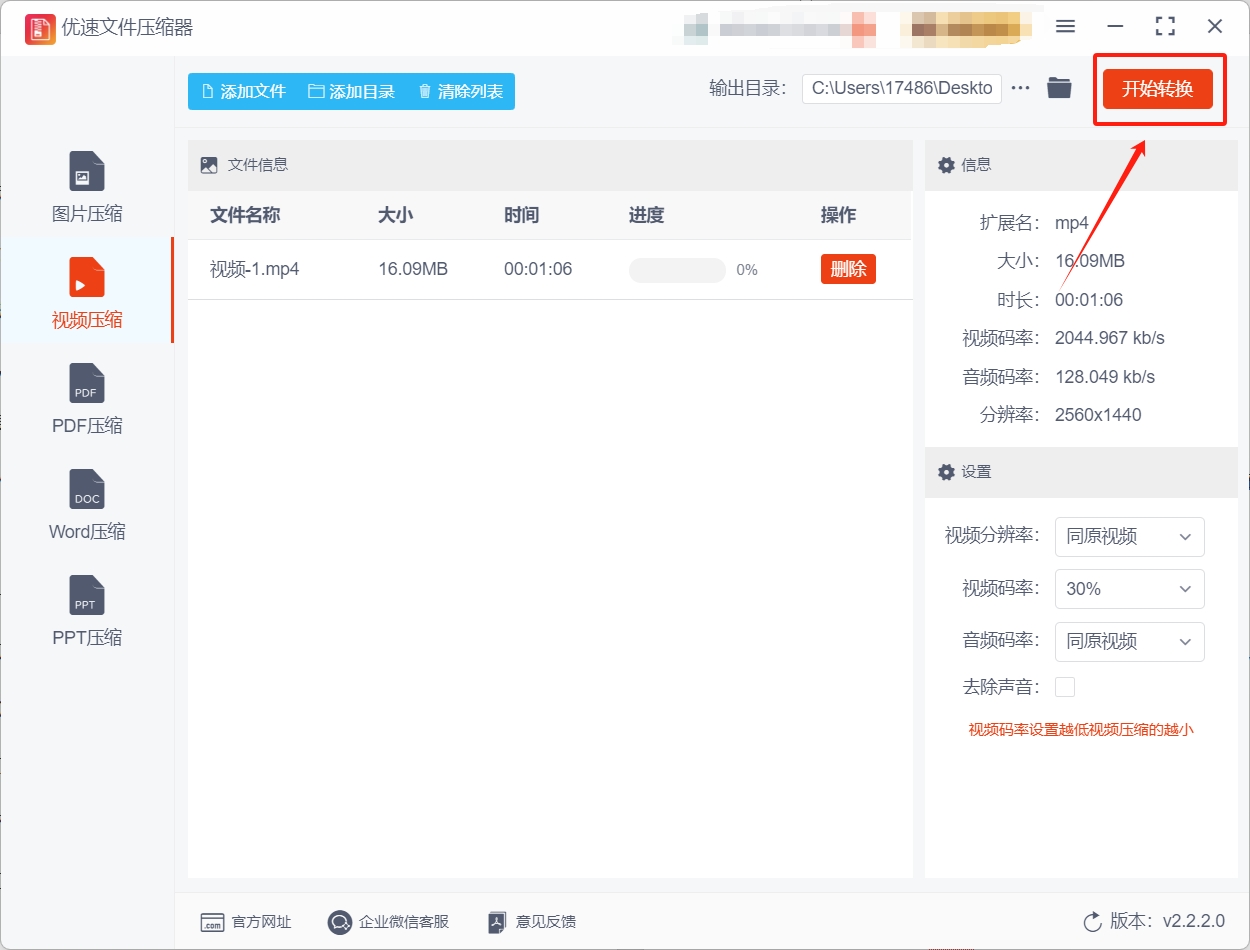
Task: Open the PDF压缩 panel
Action: [x=86, y=398]
